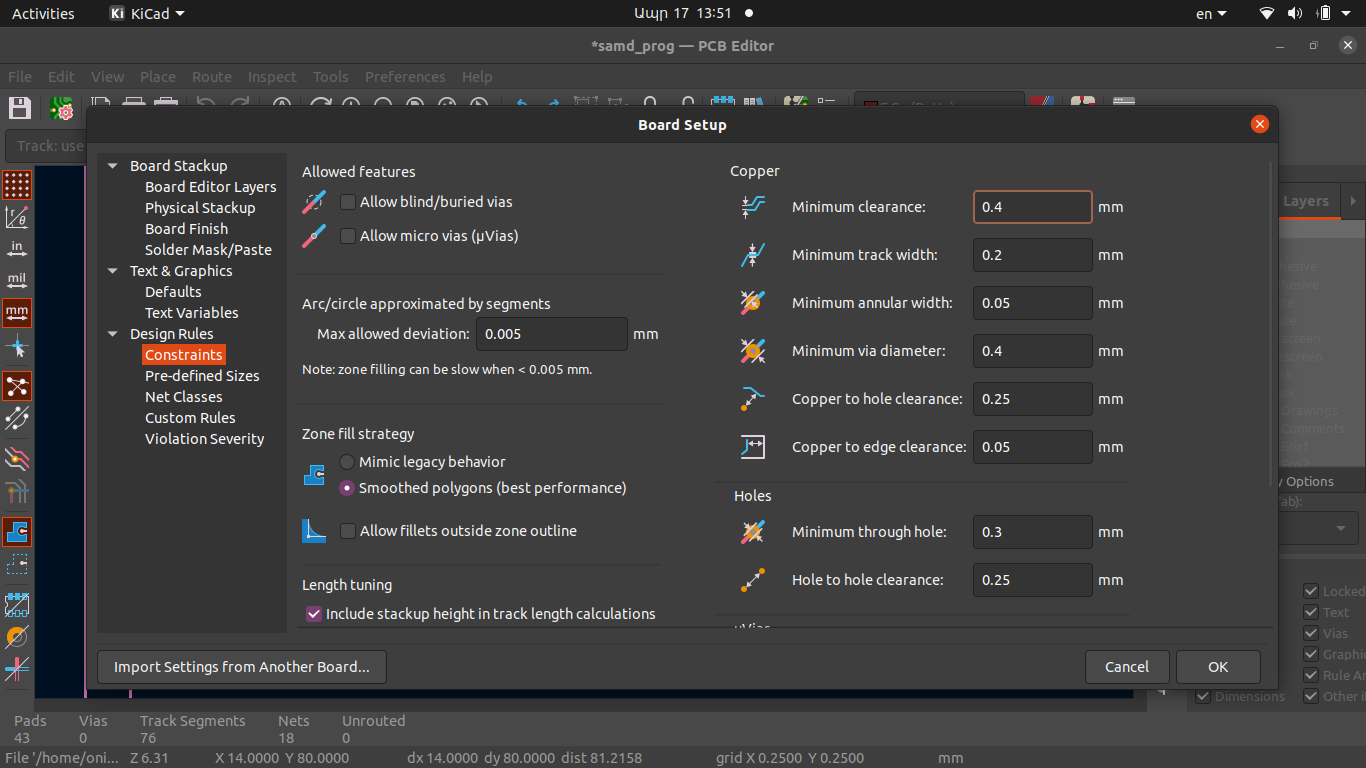This screenshot has width=1366, height=768.
Task: Show filled zones icon in left toolbar
Action: 17,532
